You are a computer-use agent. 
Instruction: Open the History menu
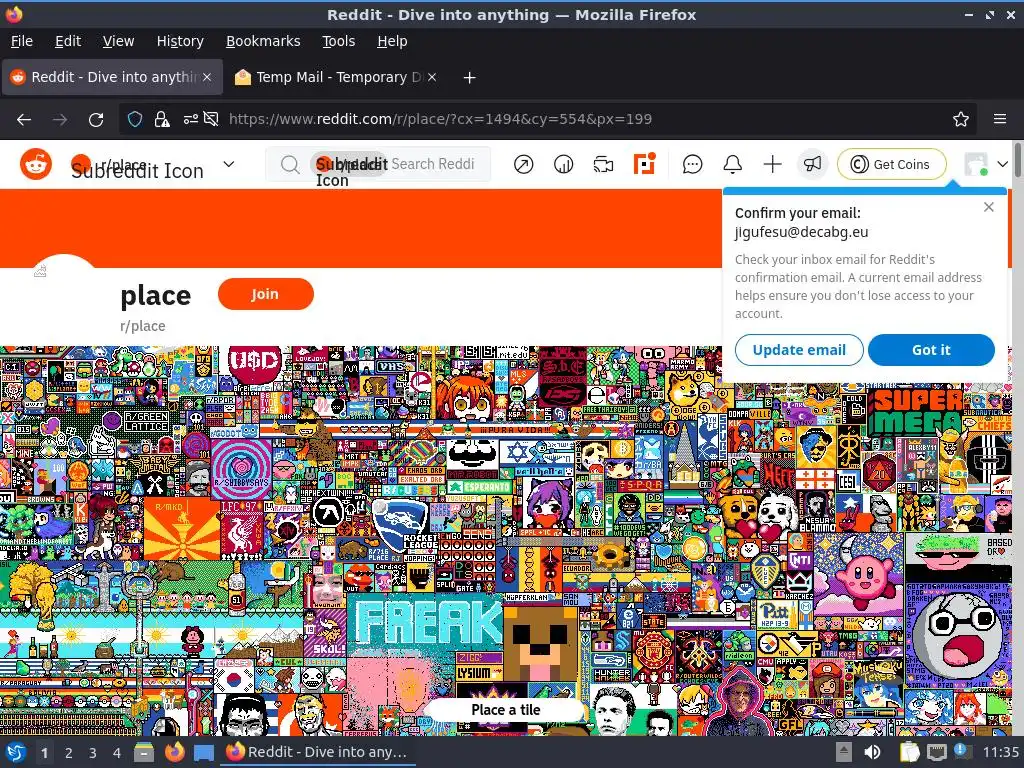click(x=180, y=41)
